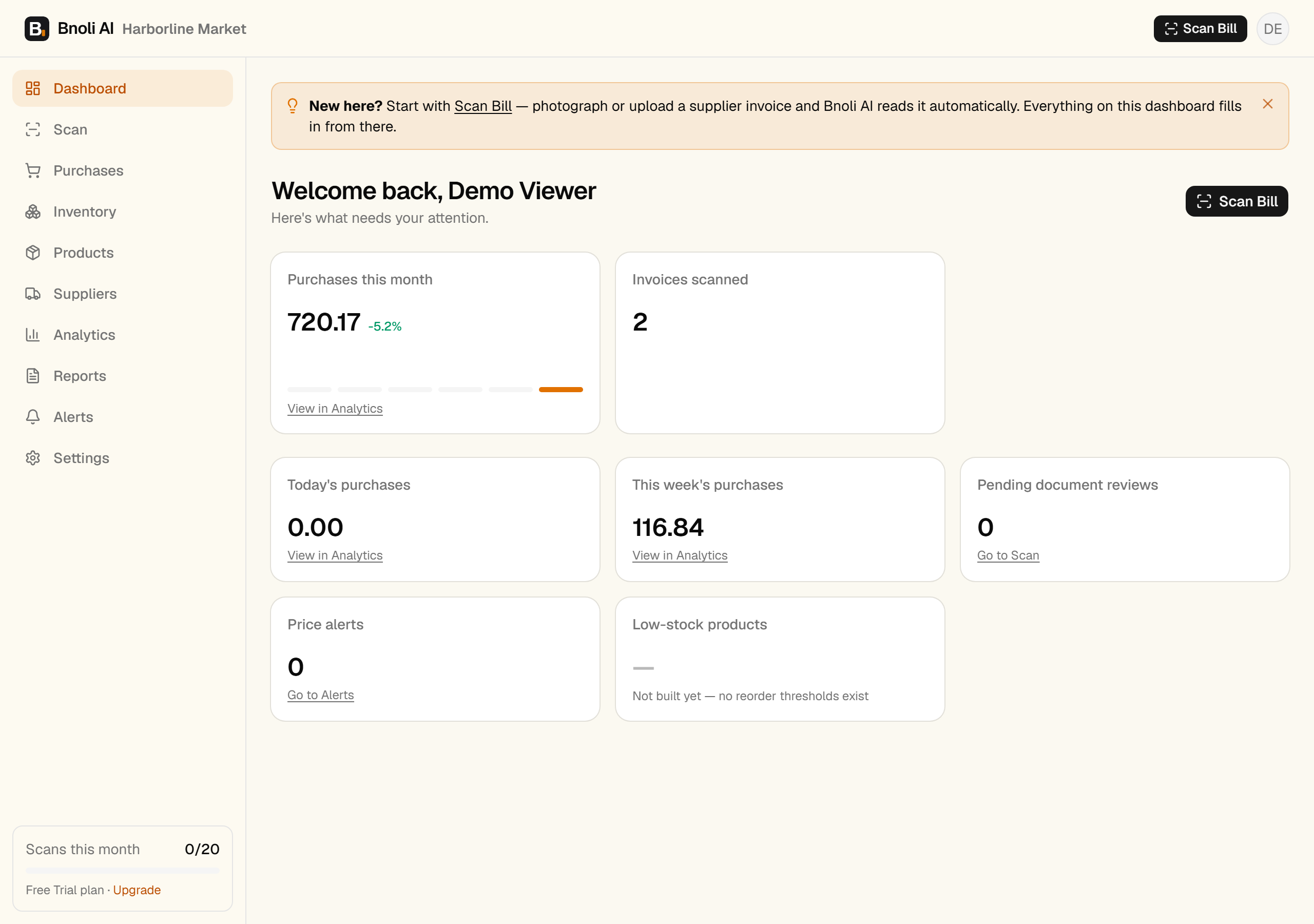Dismiss the New here banner

pos(1268,104)
